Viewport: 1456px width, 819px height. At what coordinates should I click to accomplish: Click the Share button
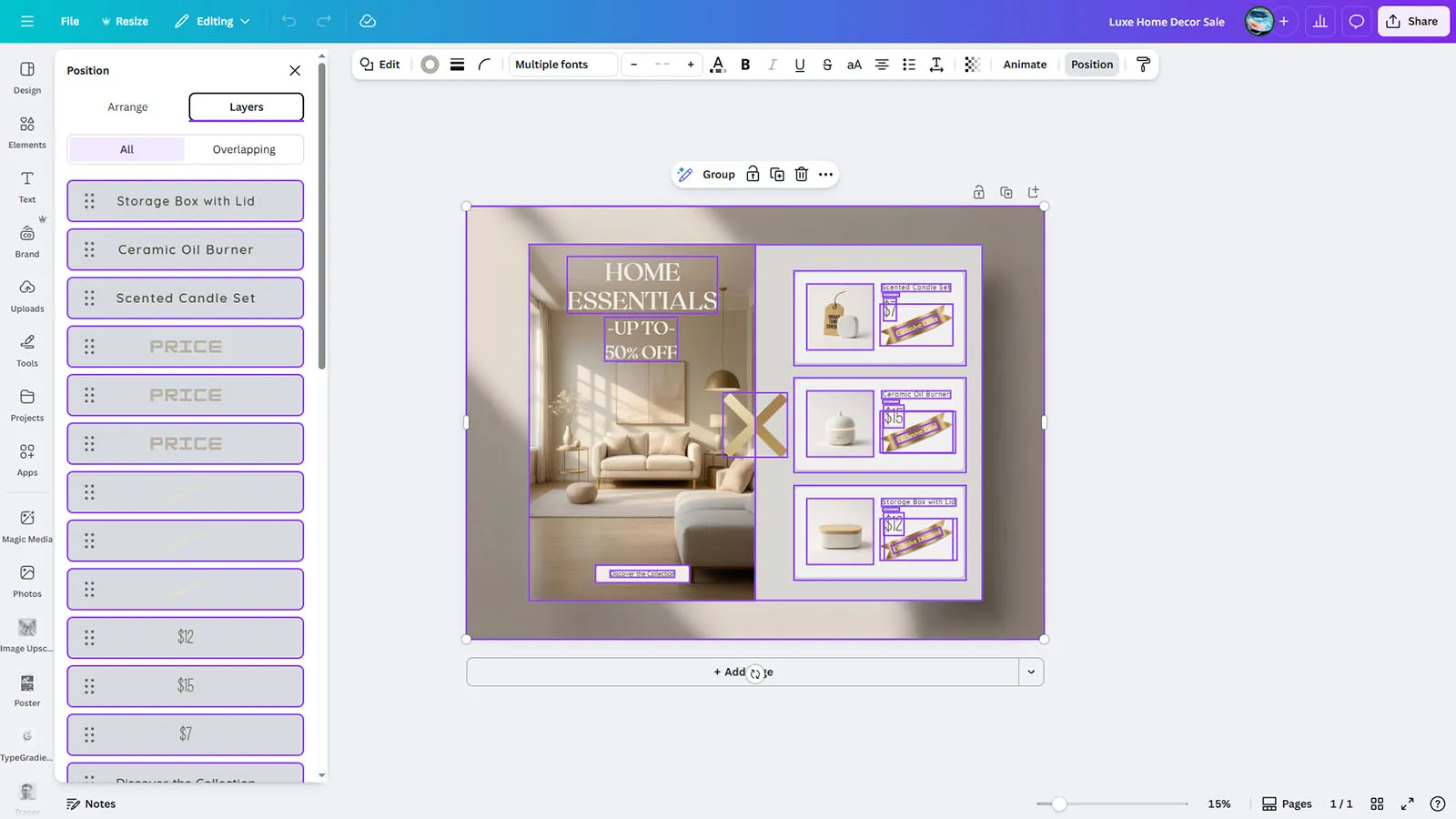point(1412,21)
